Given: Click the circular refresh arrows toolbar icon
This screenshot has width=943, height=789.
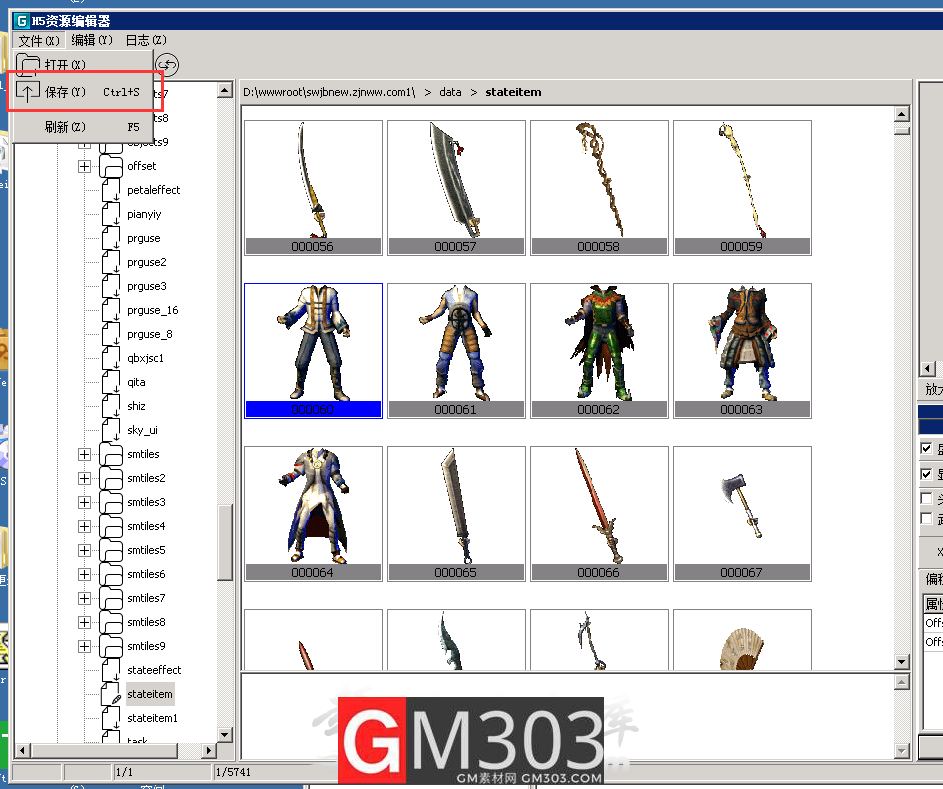Looking at the screenshot, I should coord(167,65).
